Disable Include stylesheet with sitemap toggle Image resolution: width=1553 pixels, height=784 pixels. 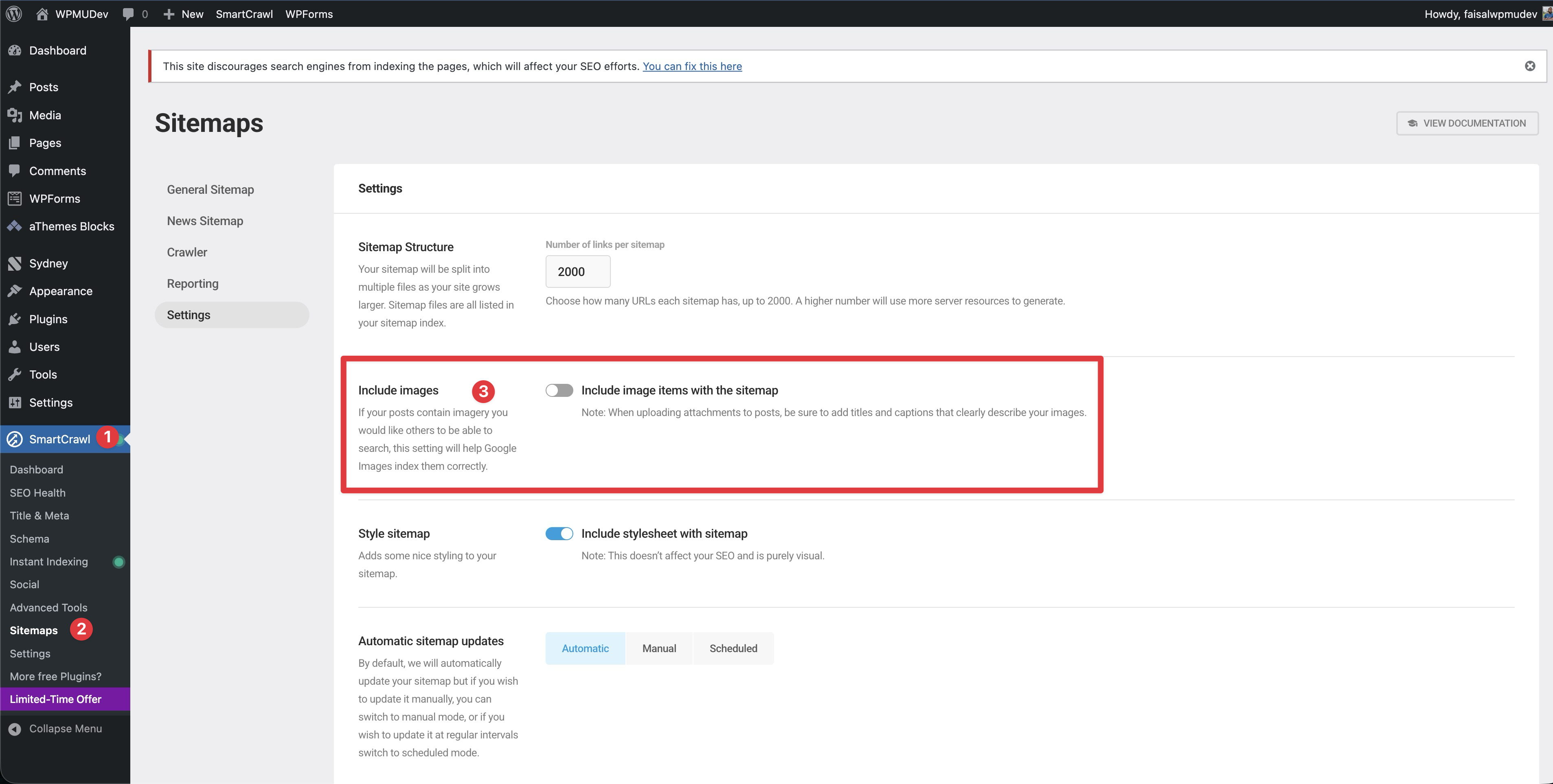pyautogui.click(x=559, y=533)
